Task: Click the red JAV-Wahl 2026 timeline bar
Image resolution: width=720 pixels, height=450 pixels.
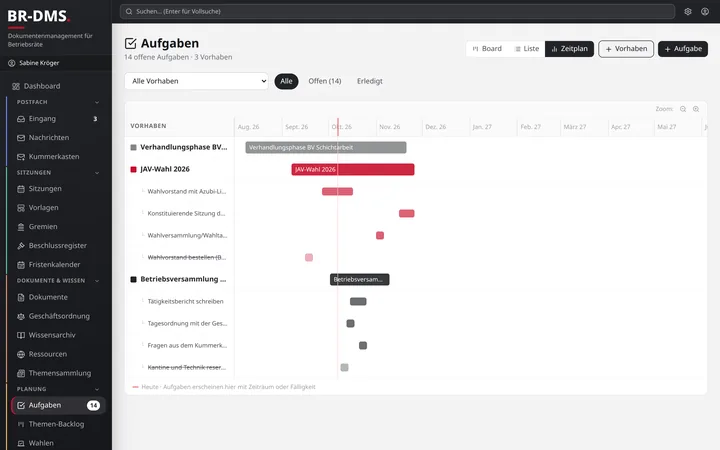Action: [x=353, y=169]
